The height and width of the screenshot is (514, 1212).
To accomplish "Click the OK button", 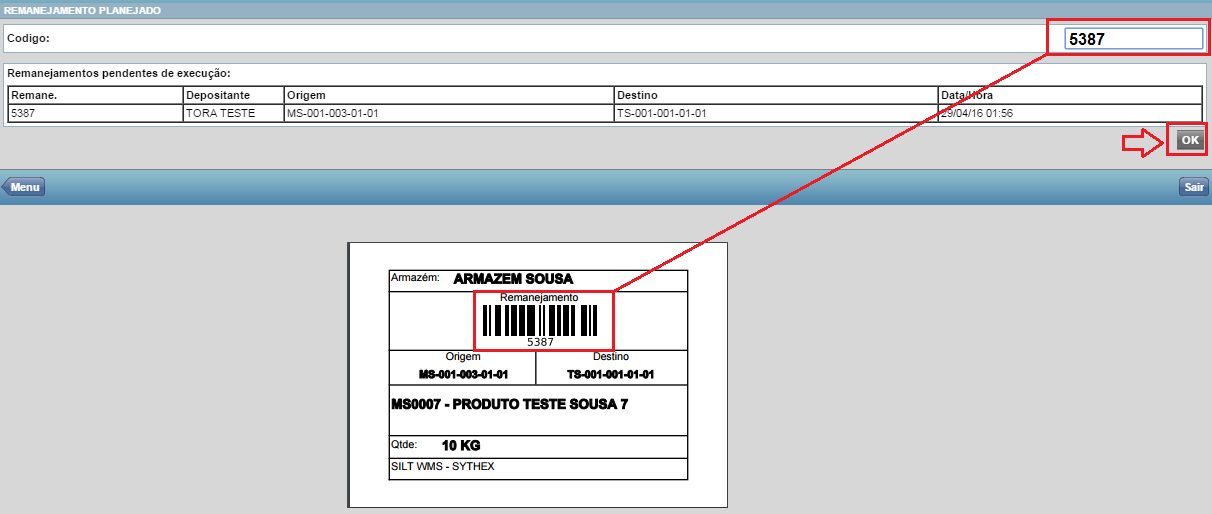I will click(1189, 140).
